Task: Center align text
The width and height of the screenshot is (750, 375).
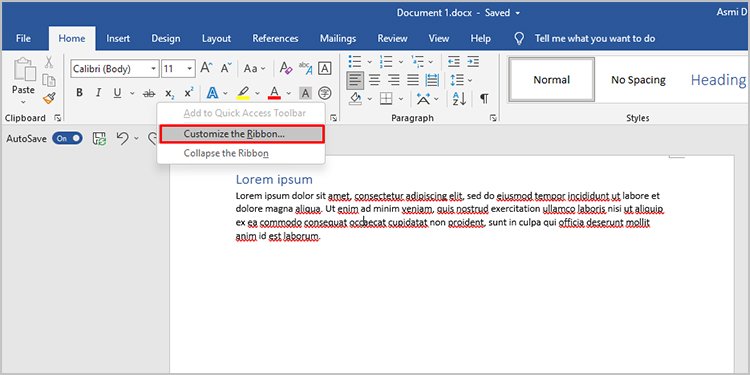Action: coord(375,80)
